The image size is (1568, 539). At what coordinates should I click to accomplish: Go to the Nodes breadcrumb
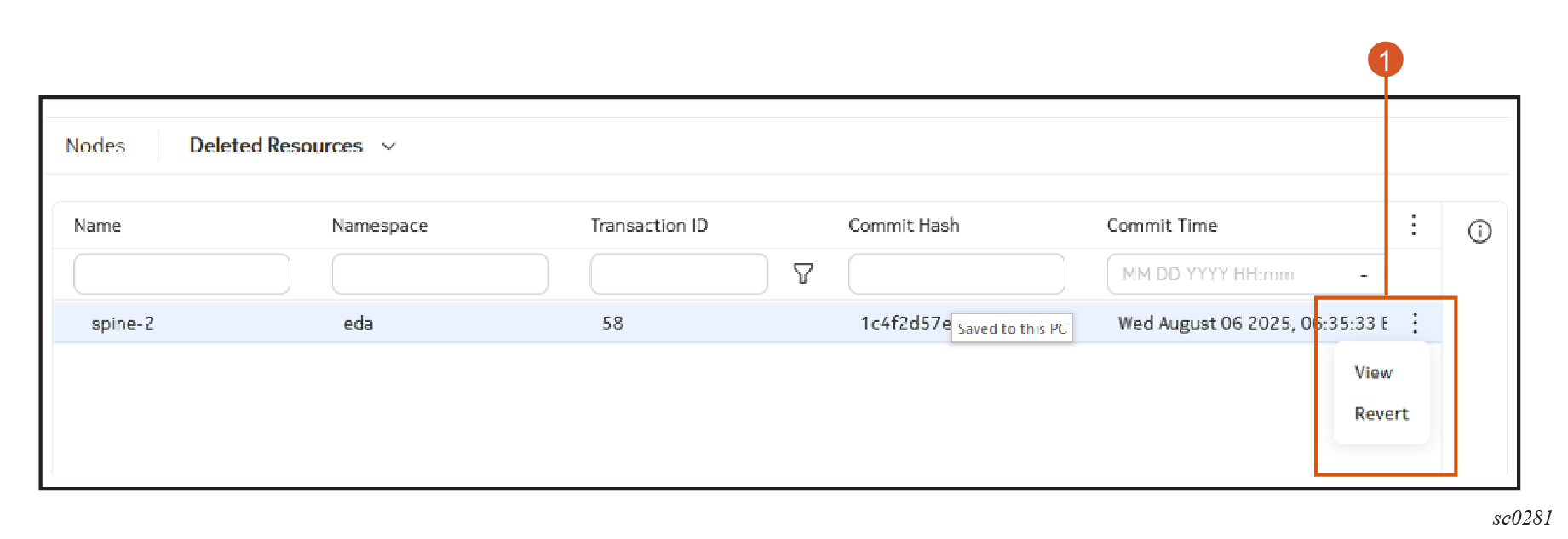click(95, 146)
